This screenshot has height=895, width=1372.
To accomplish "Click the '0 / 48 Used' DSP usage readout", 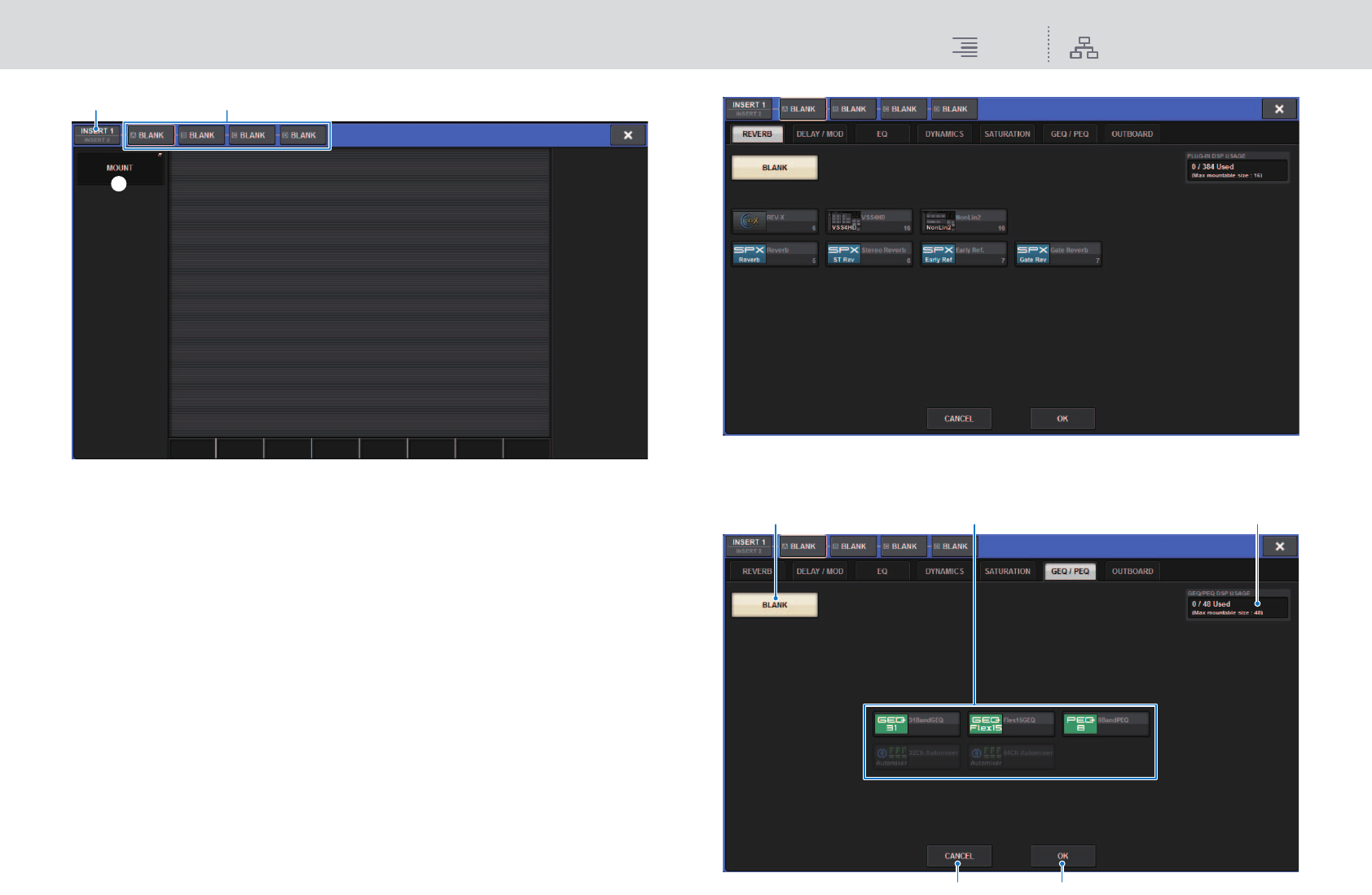I will (x=1237, y=608).
